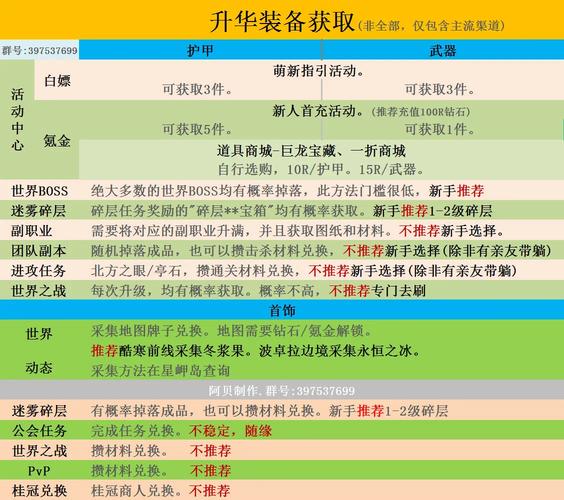Click the text 采集方法在星岬岛查询

160,371
